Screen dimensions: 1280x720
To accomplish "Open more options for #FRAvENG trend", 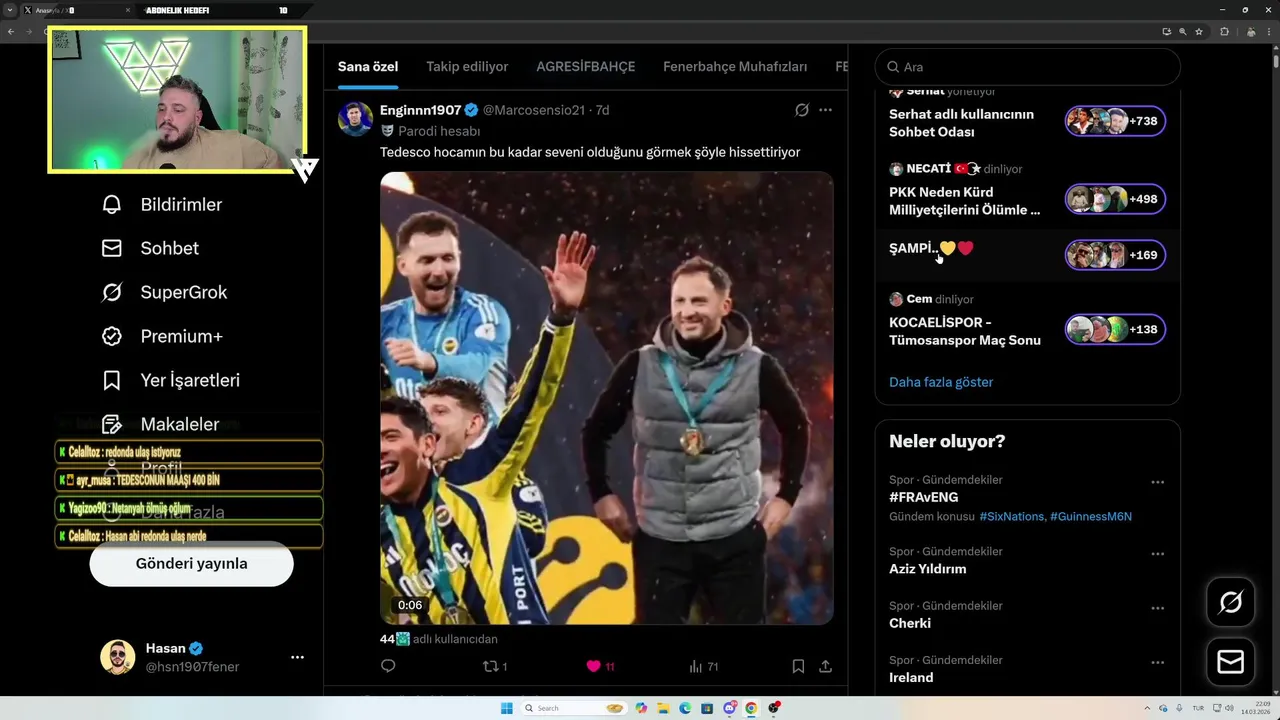I will tap(1157, 482).
